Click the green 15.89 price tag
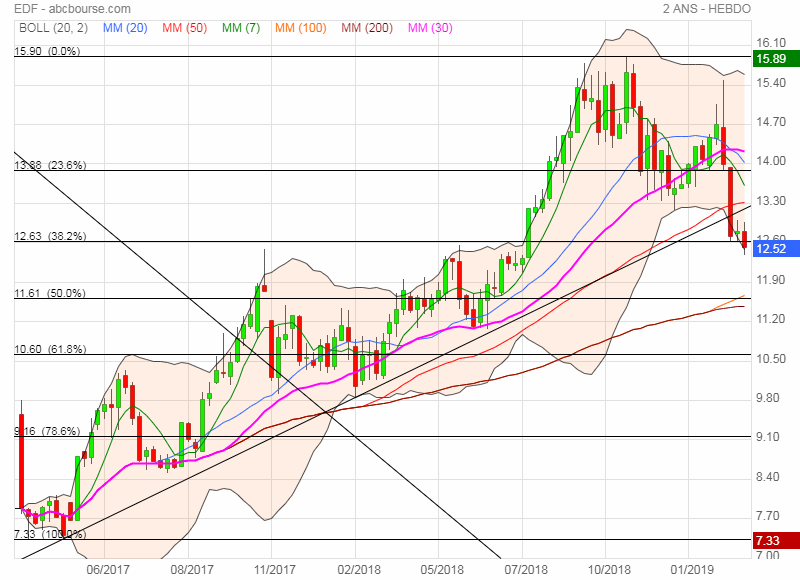Screen dimensions: 800x580 776,59
